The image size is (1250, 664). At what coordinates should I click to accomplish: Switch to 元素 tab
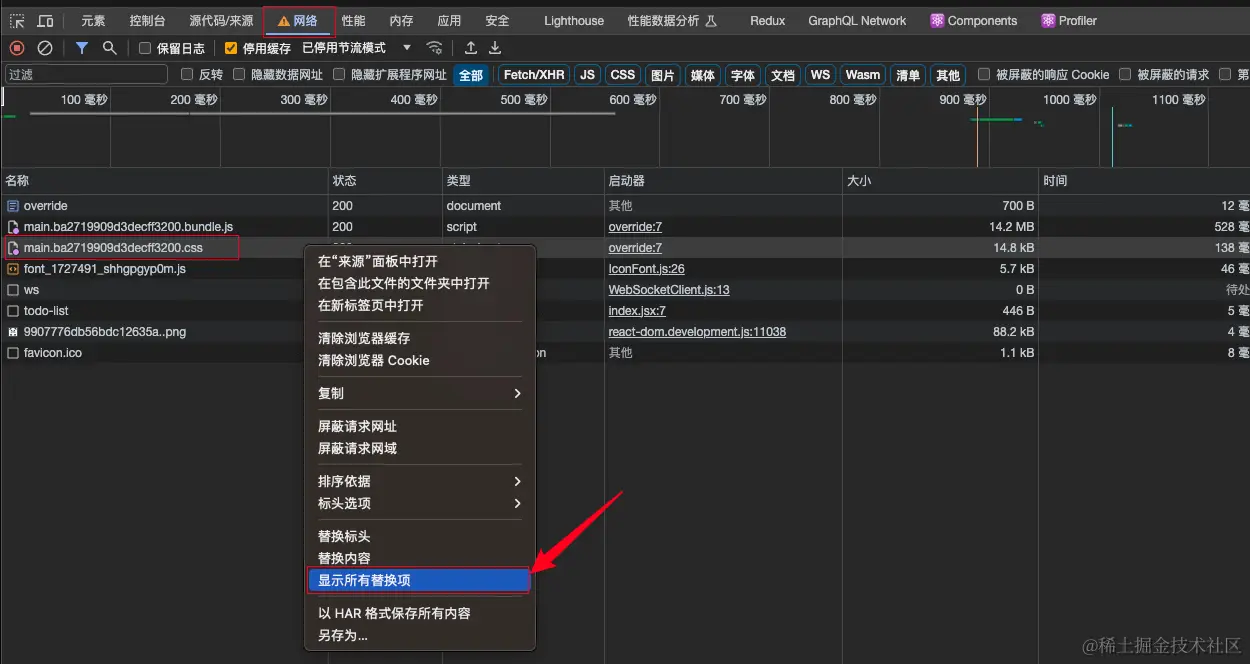(93, 21)
